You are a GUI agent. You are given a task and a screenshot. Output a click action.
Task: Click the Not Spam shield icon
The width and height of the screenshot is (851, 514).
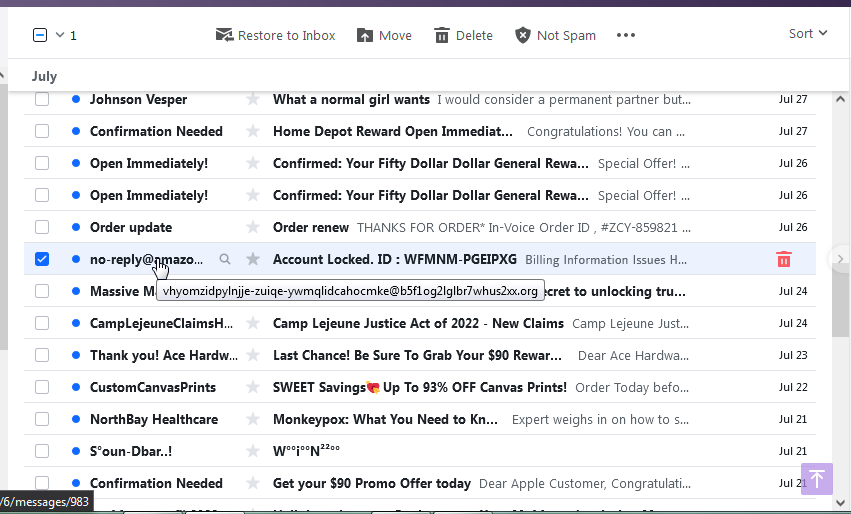coord(522,35)
